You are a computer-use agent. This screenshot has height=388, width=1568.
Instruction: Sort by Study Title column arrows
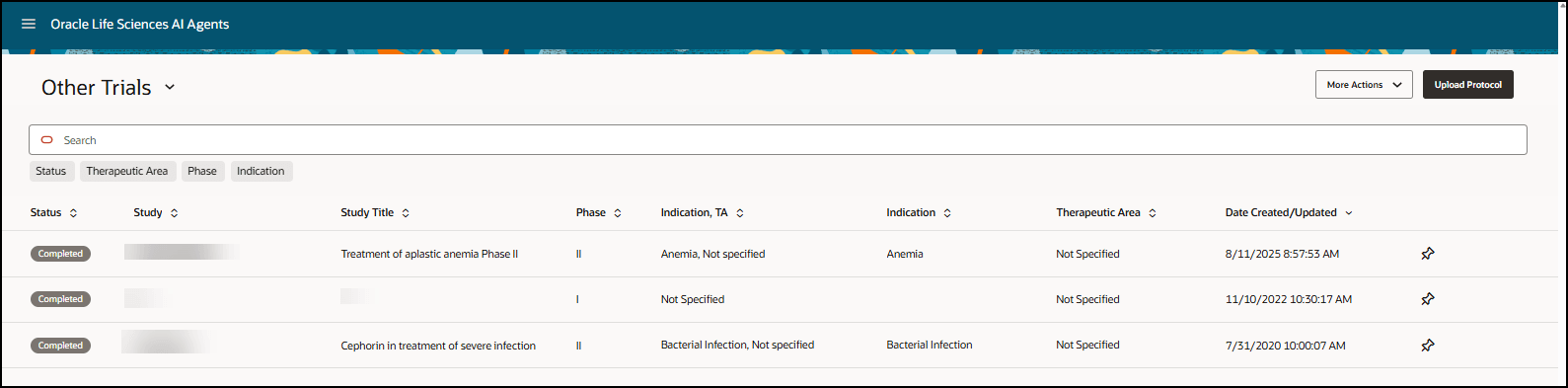(405, 213)
